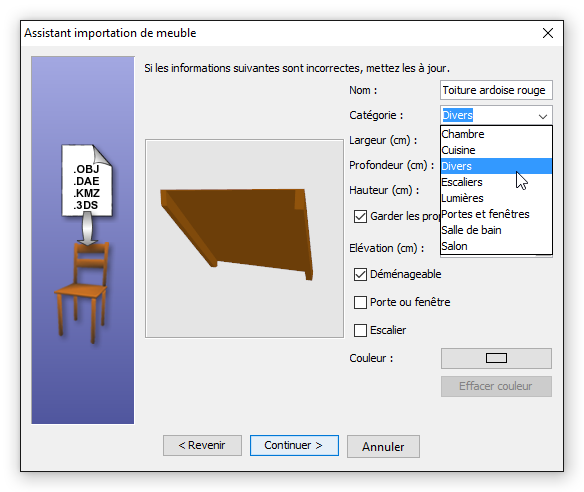Close the furniture import wizard window
This screenshot has width=584, height=492.
548,33
